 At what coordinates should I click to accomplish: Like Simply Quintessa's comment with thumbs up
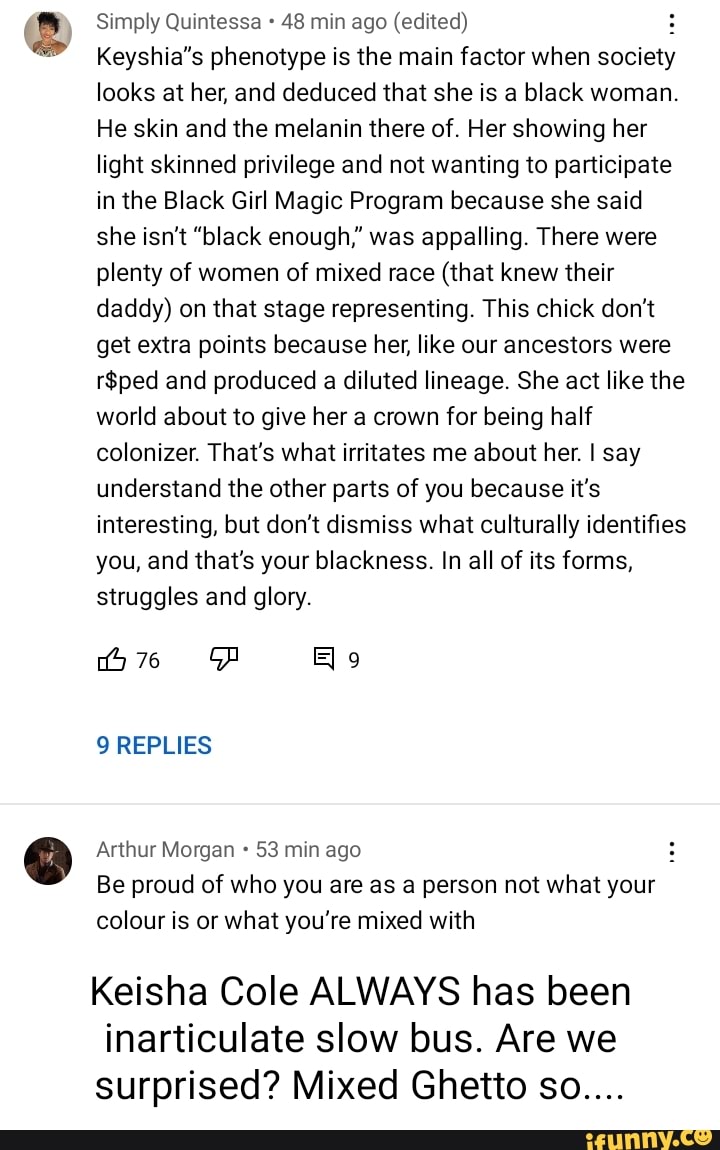coord(111,659)
